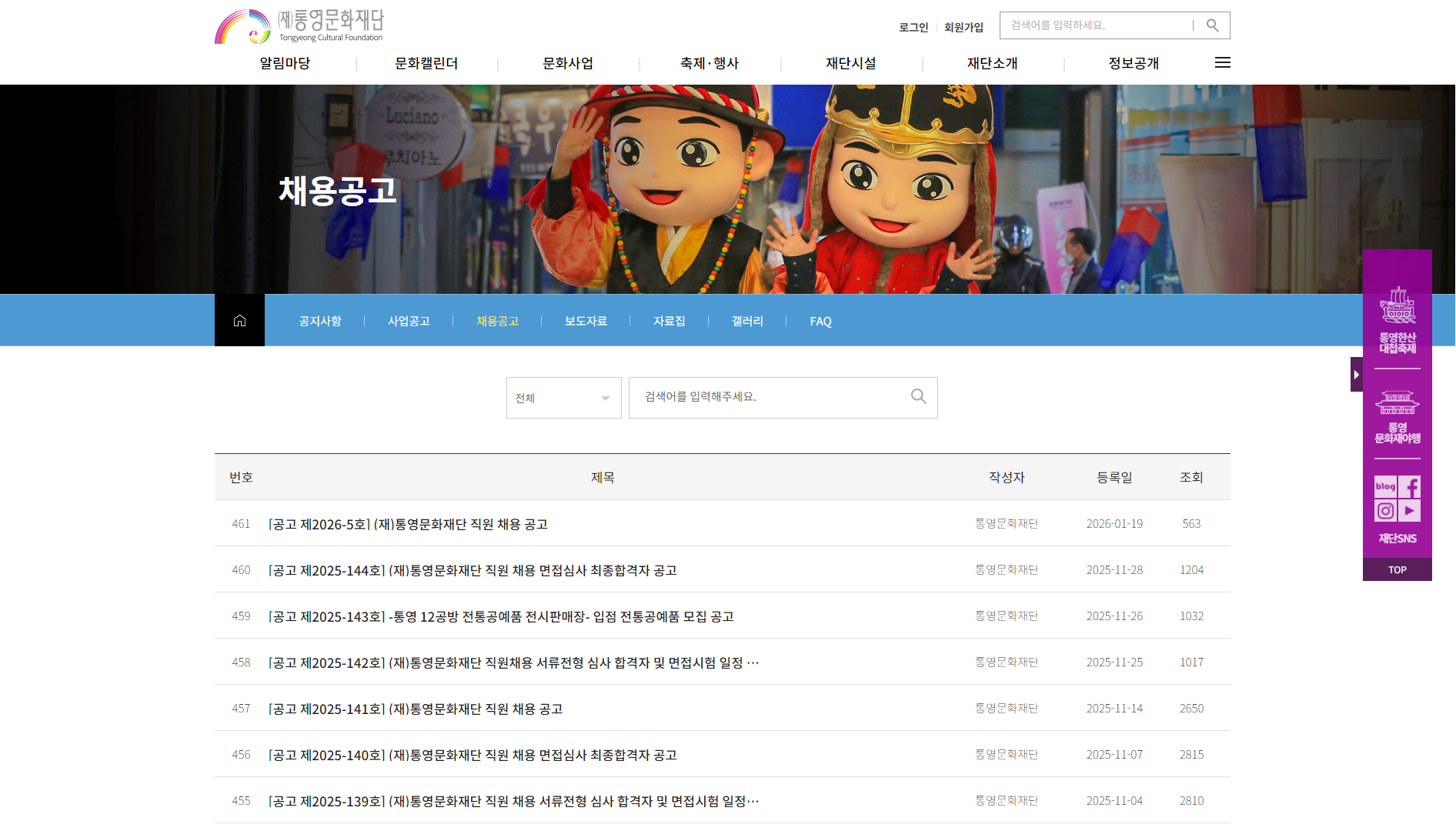
Task: Open post 제2026-5호 직원 채용 공고
Action: click(x=408, y=524)
